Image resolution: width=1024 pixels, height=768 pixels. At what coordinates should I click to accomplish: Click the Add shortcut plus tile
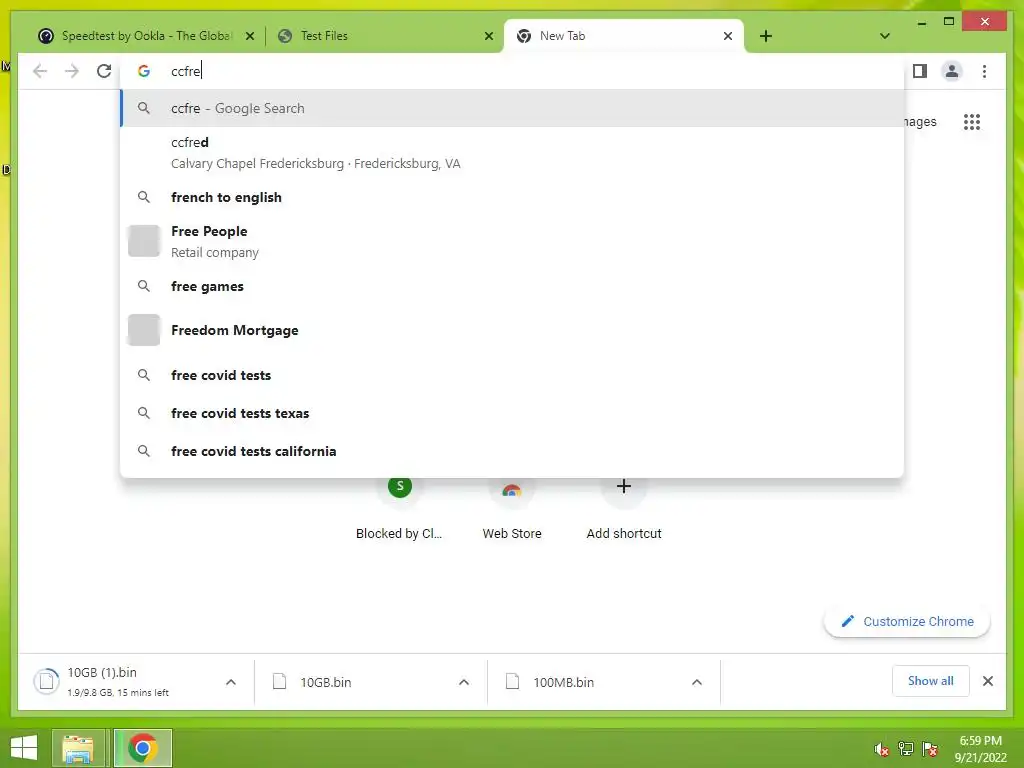[x=624, y=508]
